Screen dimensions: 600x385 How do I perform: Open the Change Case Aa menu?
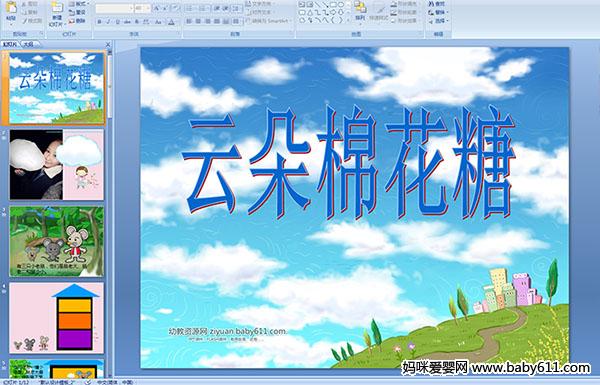pos(158,22)
